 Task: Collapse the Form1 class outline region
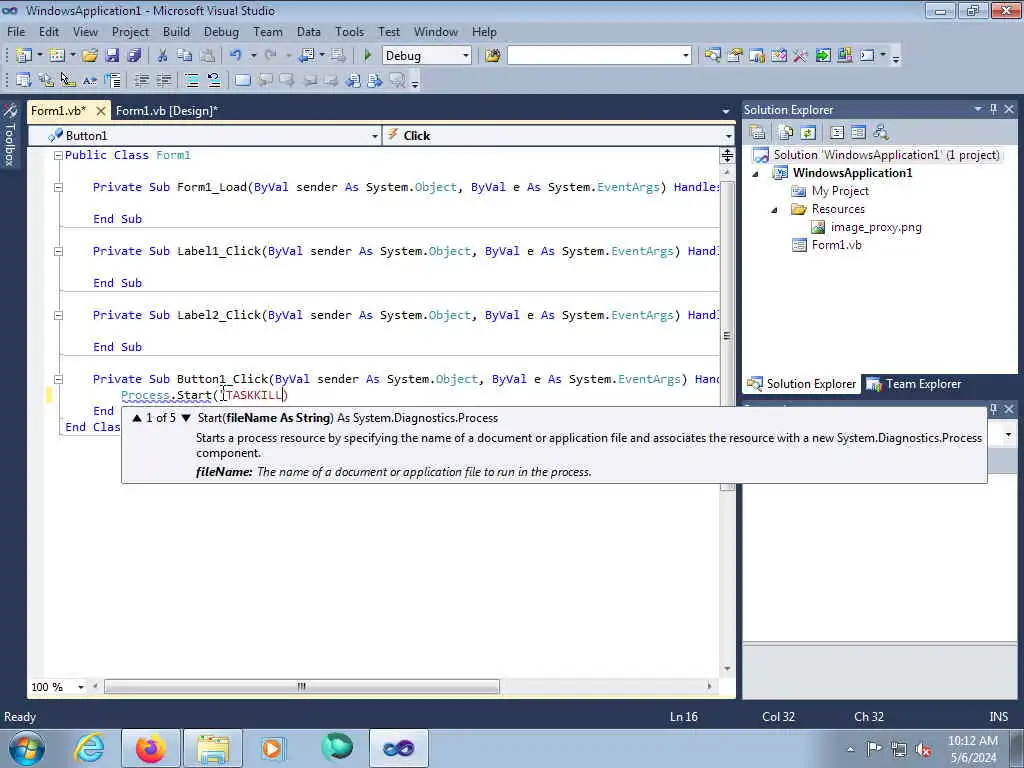(58, 155)
